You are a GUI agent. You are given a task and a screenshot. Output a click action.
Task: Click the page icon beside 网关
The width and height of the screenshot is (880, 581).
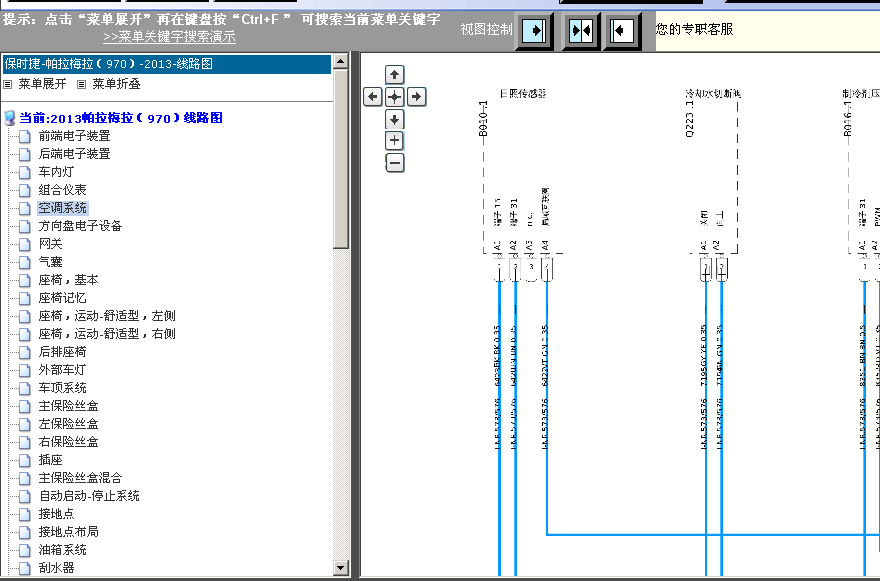tap(25, 244)
